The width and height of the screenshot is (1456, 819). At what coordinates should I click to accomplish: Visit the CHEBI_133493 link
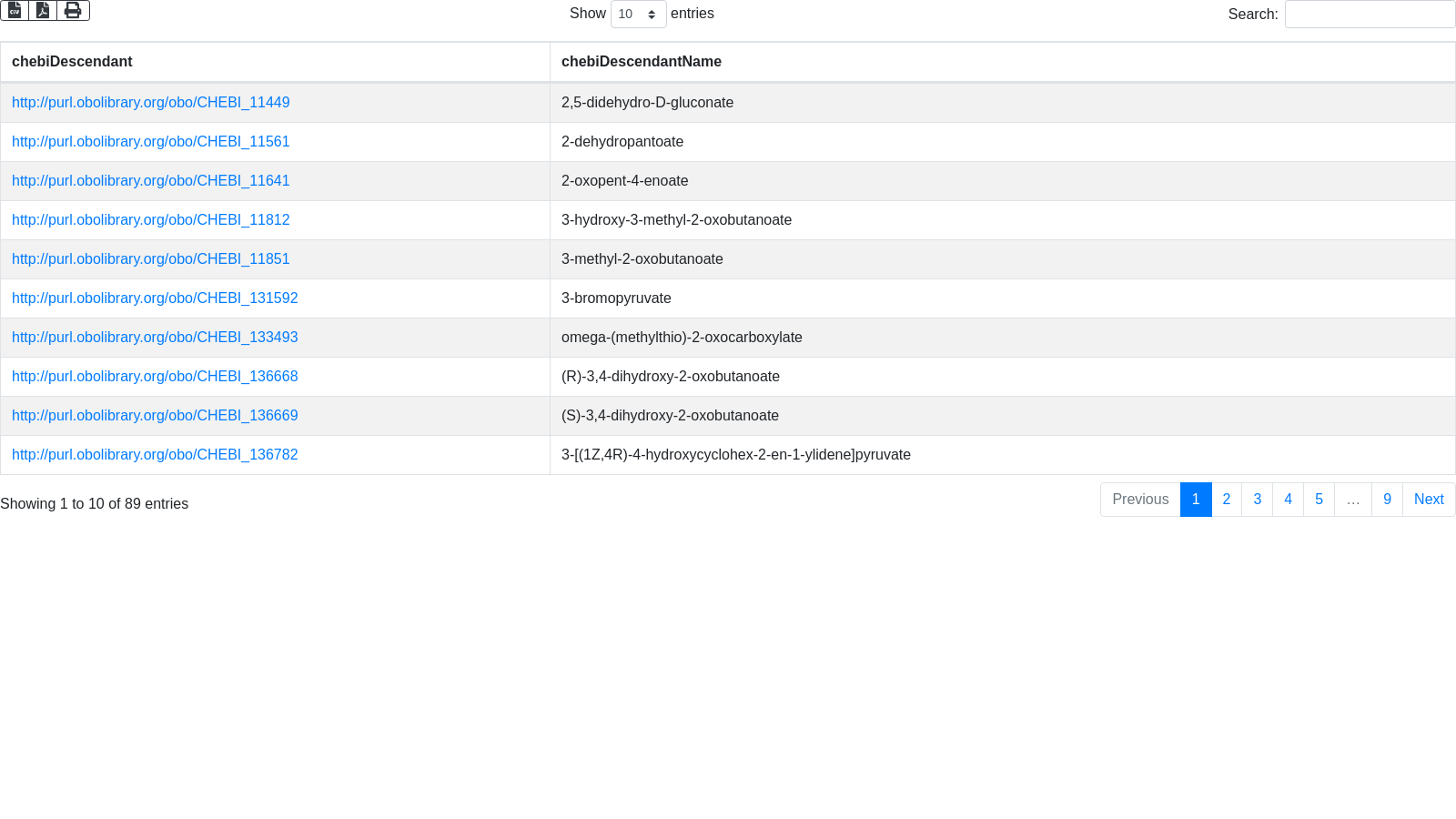pos(155,338)
